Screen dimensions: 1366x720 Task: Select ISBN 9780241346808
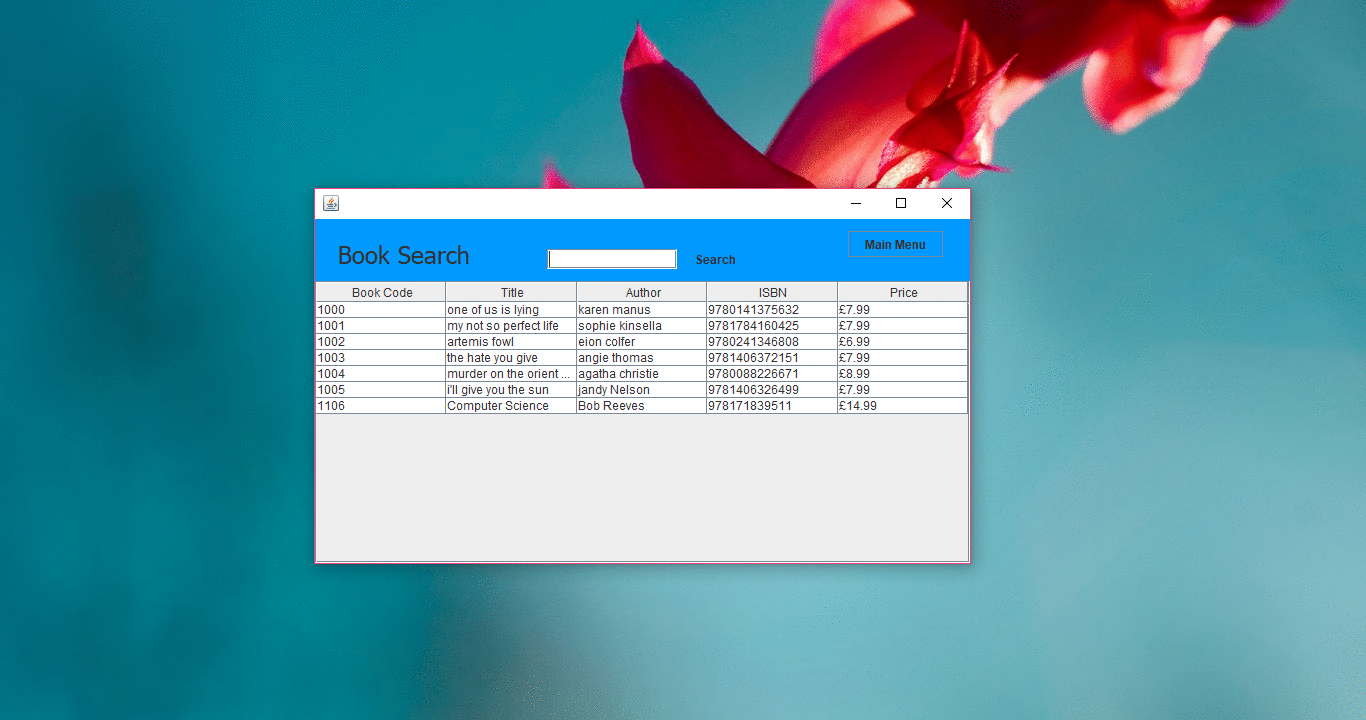(772, 342)
